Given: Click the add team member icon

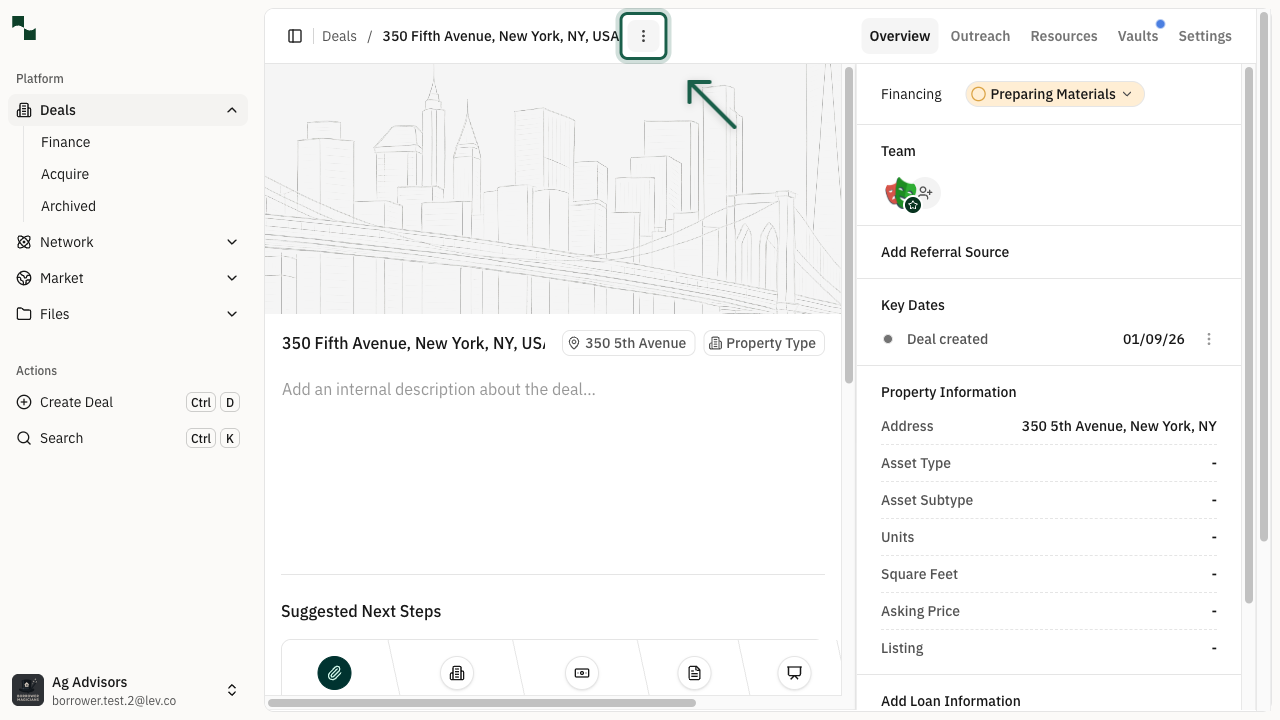Looking at the screenshot, I should (x=926, y=192).
